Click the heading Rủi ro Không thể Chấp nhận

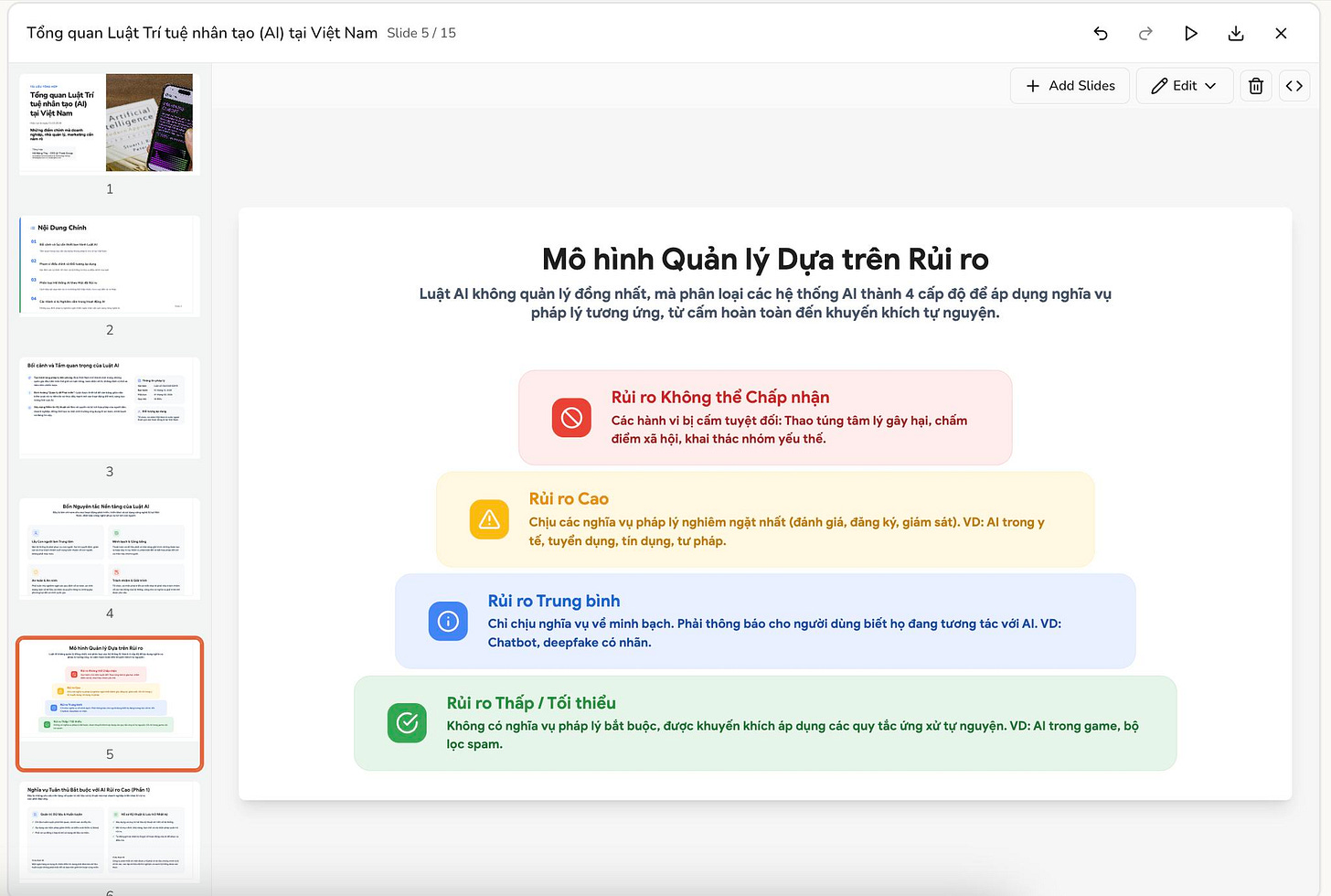tap(720, 397)
